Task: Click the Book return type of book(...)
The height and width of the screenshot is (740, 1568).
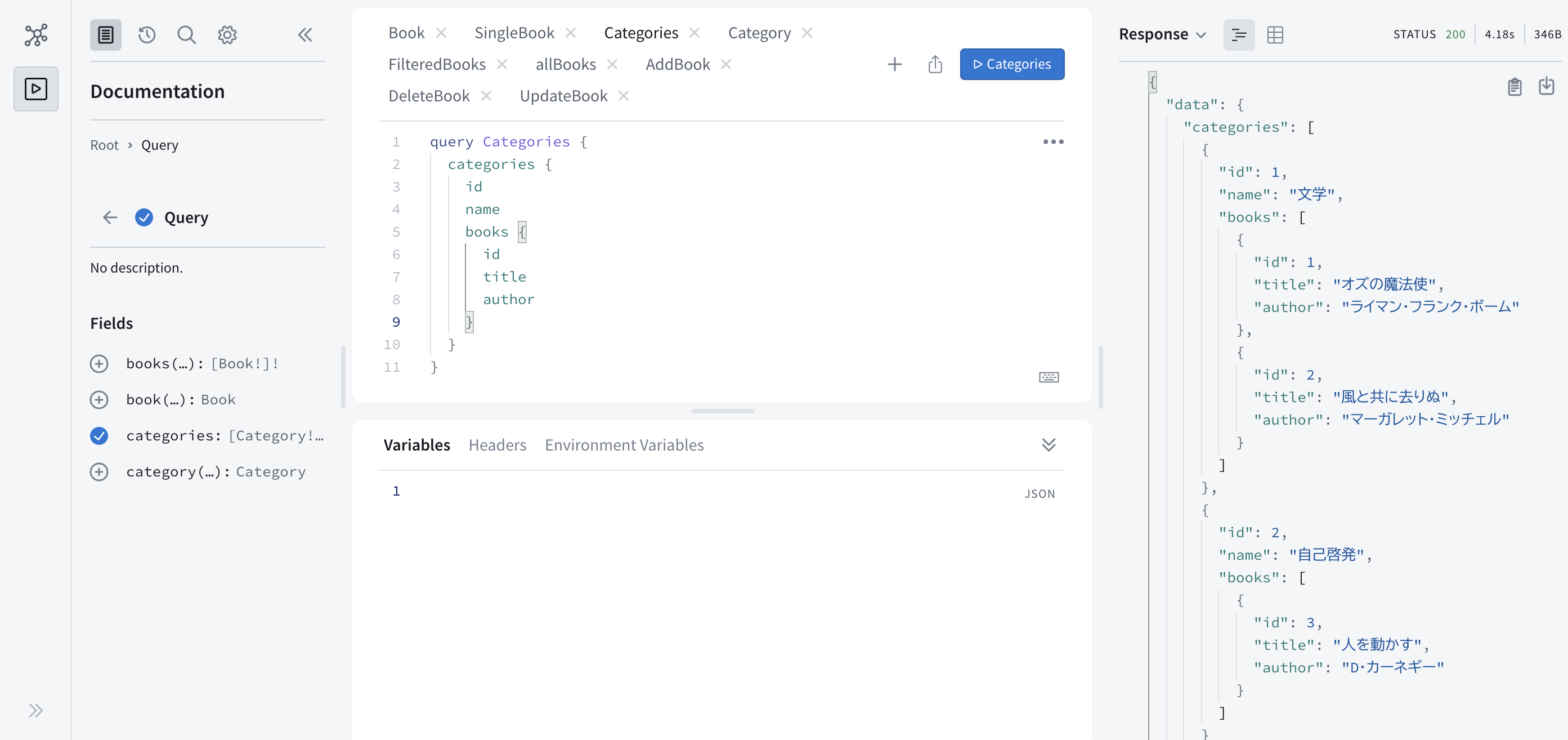Action: tap(218, 399)
